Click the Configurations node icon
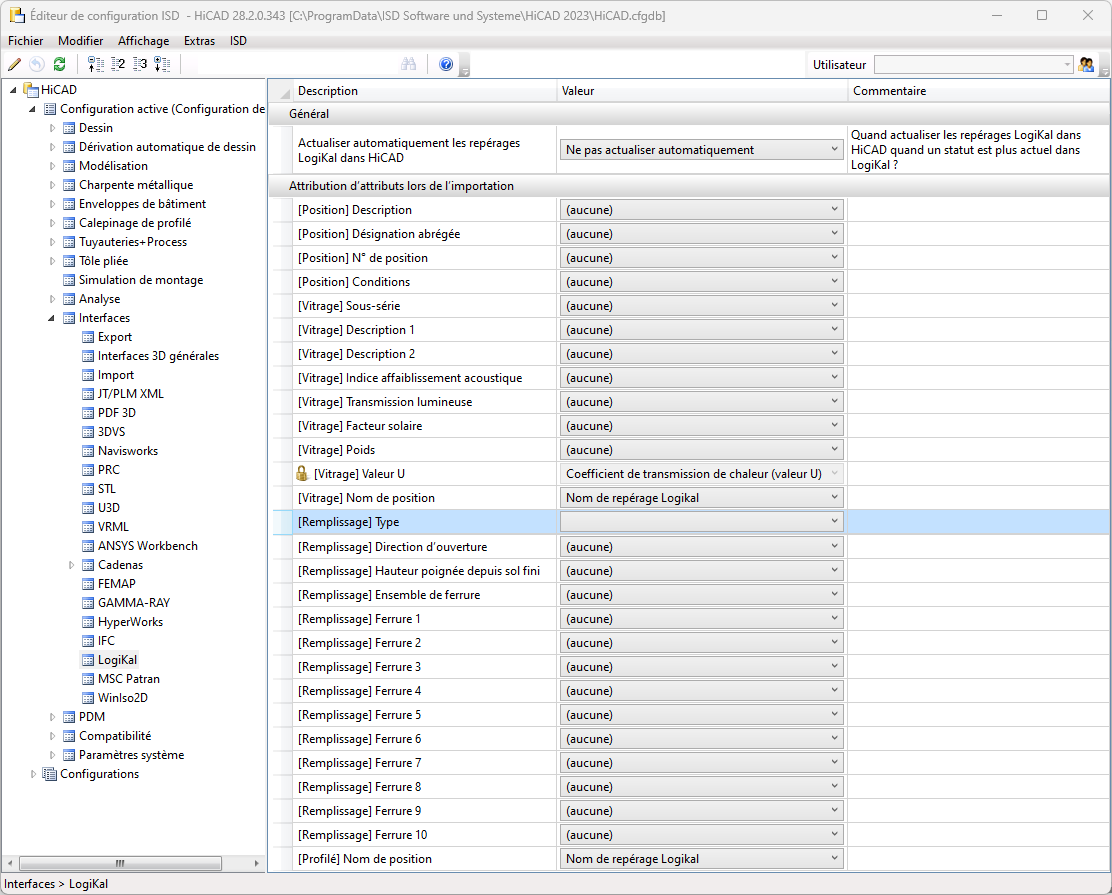The width and height of the screenshot is (1112, 895). [50, 774]
